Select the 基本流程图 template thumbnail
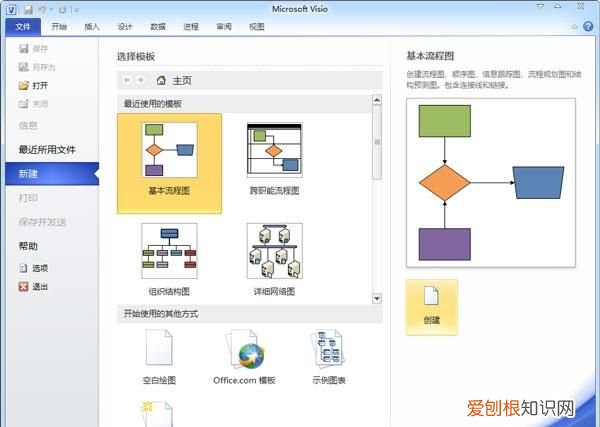This screenshot has width=600, height=427. 170,163
